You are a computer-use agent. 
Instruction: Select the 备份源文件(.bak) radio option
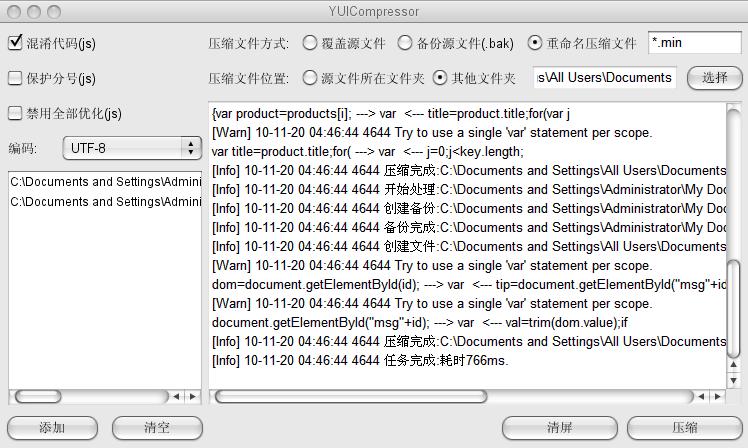[405, 43]
